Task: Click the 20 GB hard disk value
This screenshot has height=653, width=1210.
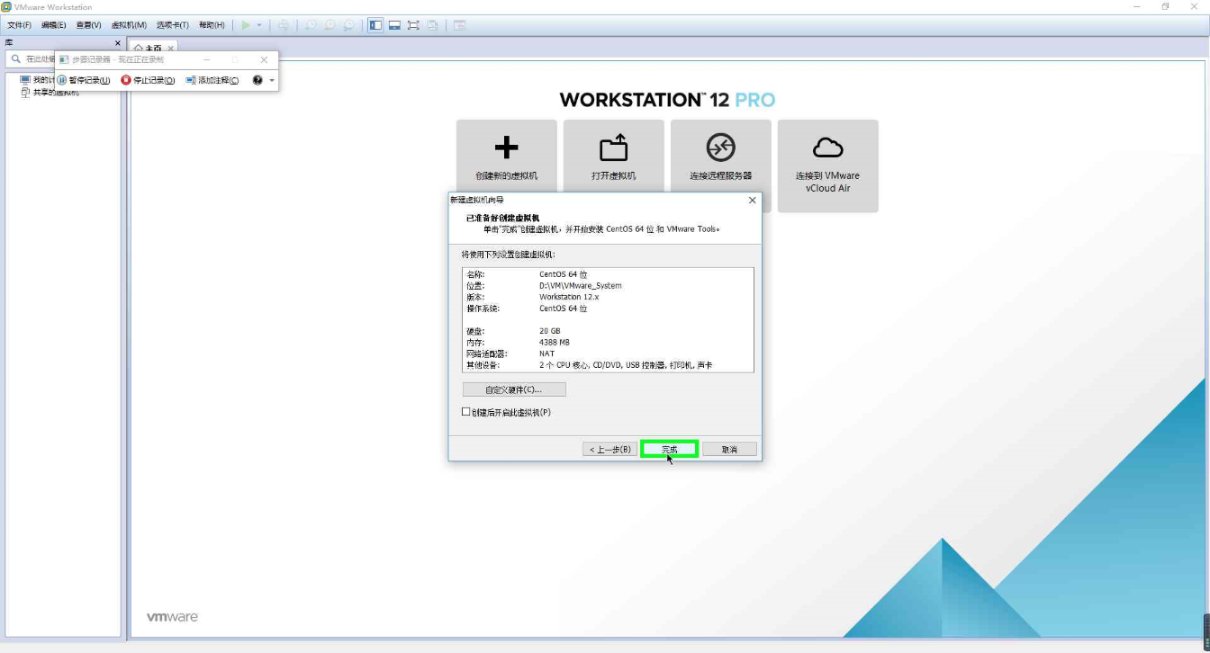Action: (550, 330)
